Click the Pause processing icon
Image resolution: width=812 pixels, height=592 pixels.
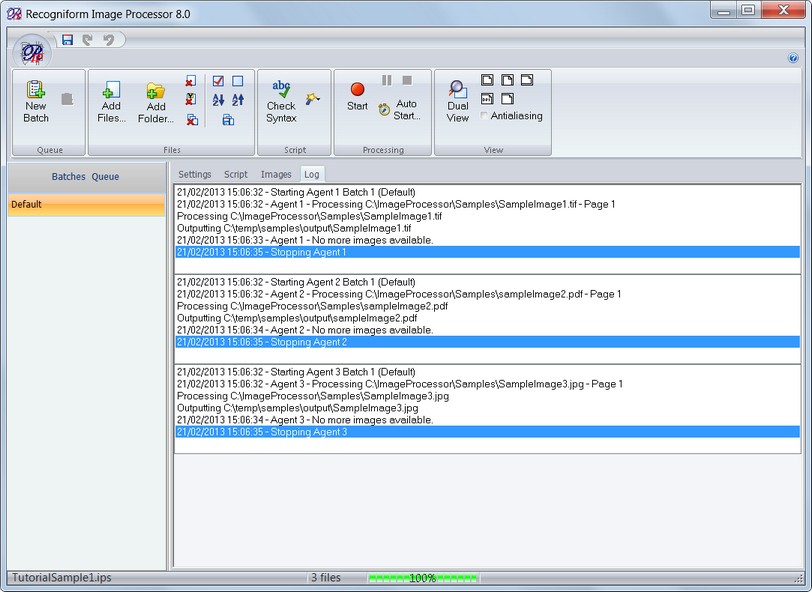pos(387,80)
